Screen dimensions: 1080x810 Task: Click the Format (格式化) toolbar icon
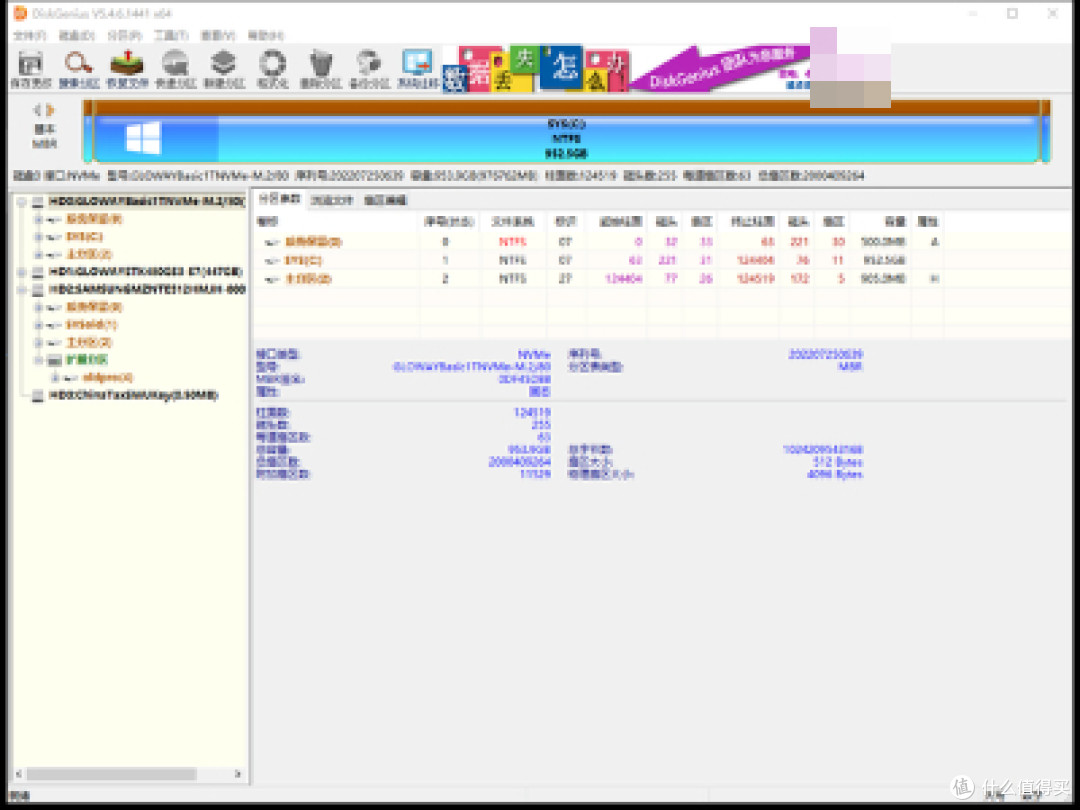point(272,69)
